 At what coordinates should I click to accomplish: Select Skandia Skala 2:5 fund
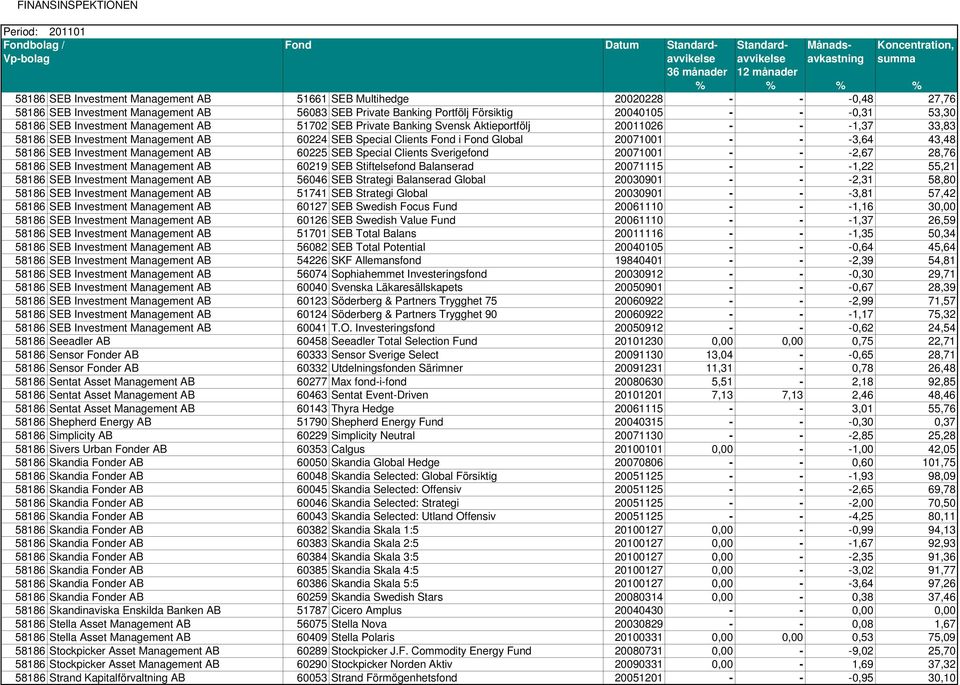click(375, 544)
